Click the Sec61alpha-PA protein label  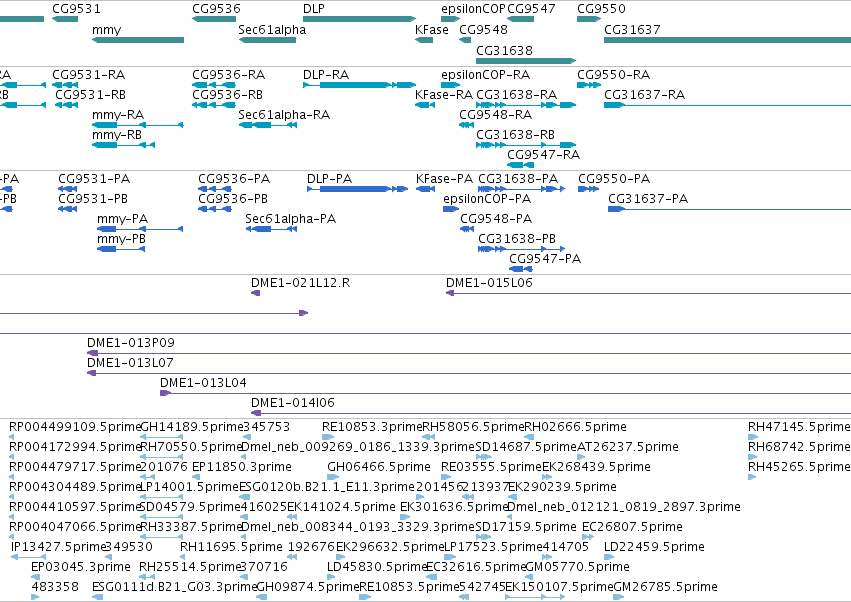tap(290, 219)
